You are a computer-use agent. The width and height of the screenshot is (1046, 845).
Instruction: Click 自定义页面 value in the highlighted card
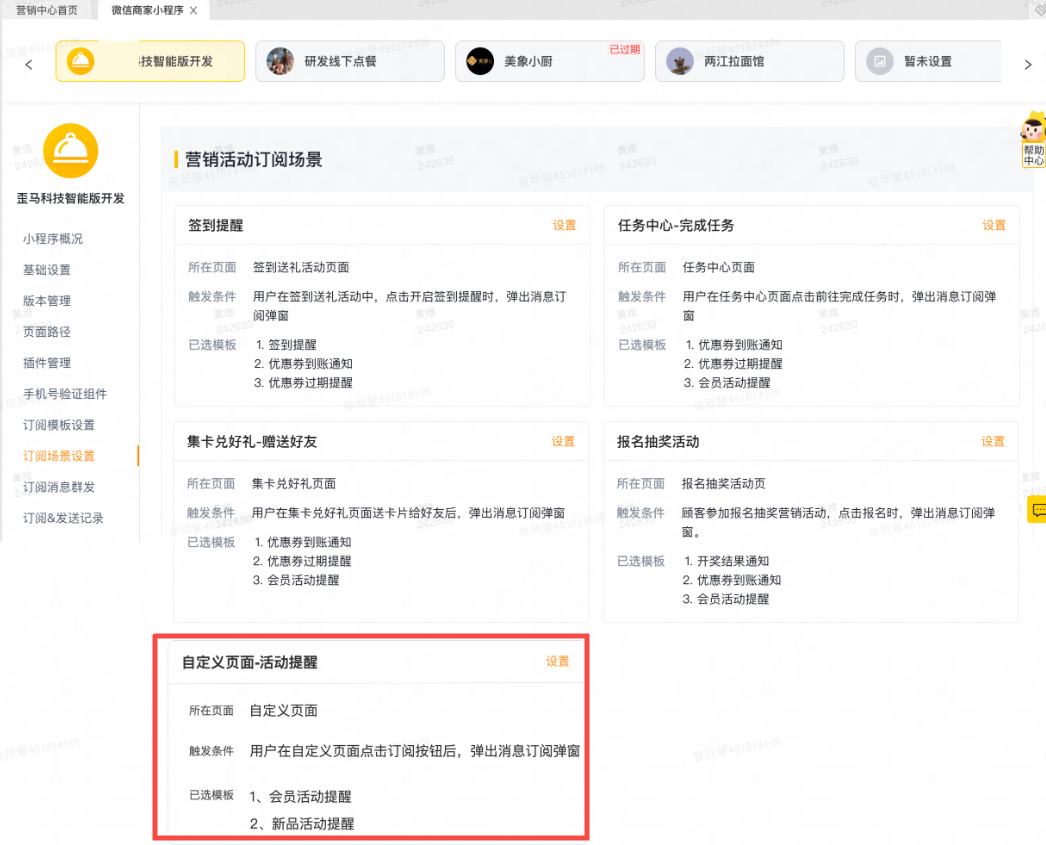(284, 711)
